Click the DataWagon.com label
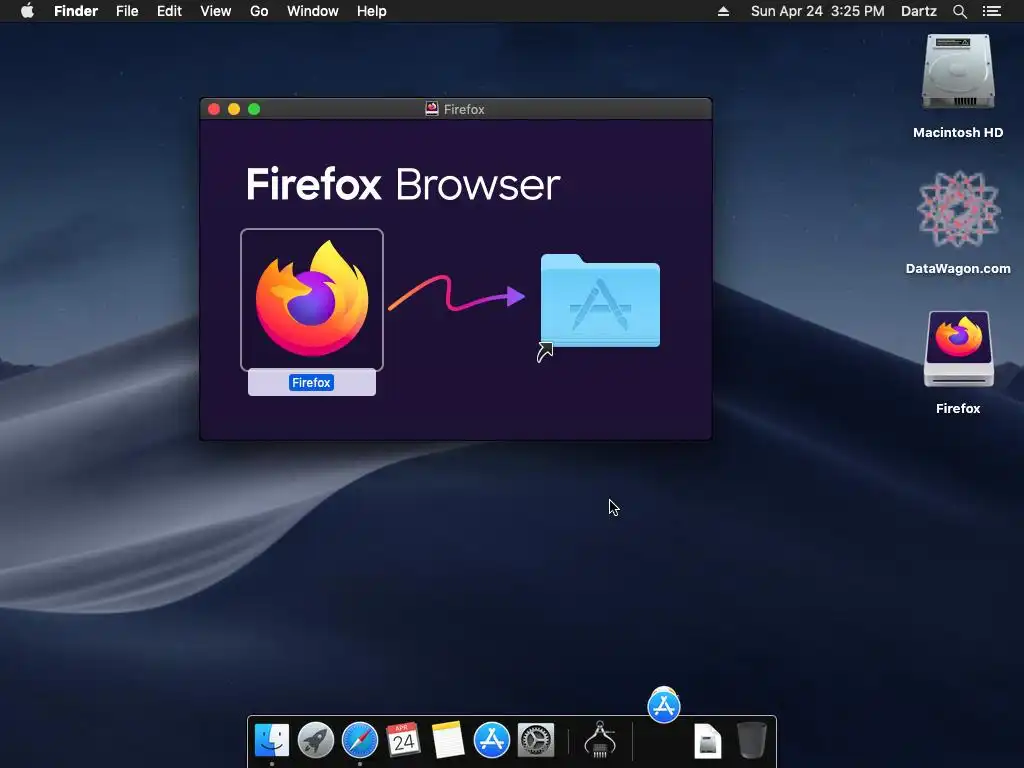This screenshot has height=768, width=1024. (958, 268)
